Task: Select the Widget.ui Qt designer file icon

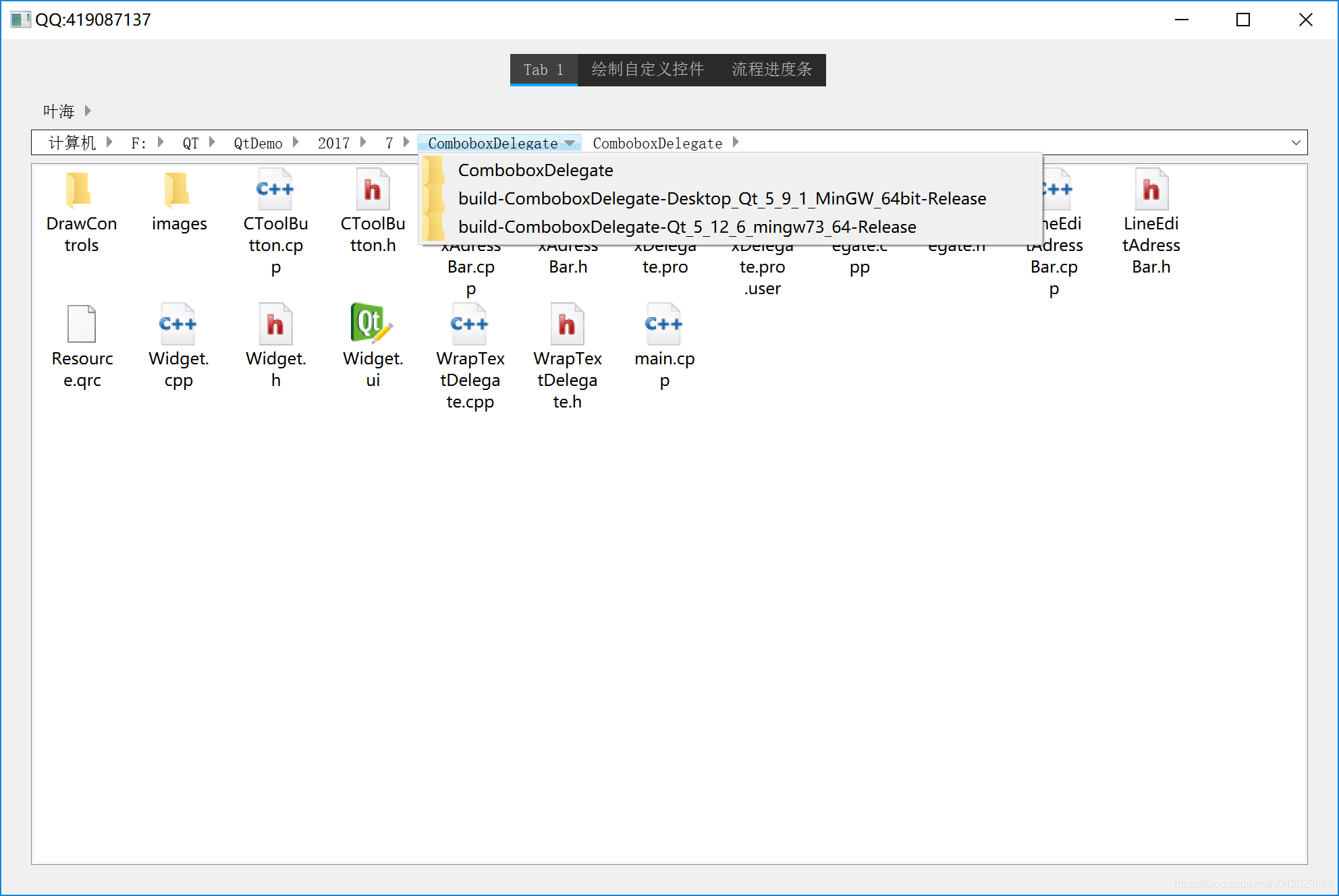Action: 371,323
